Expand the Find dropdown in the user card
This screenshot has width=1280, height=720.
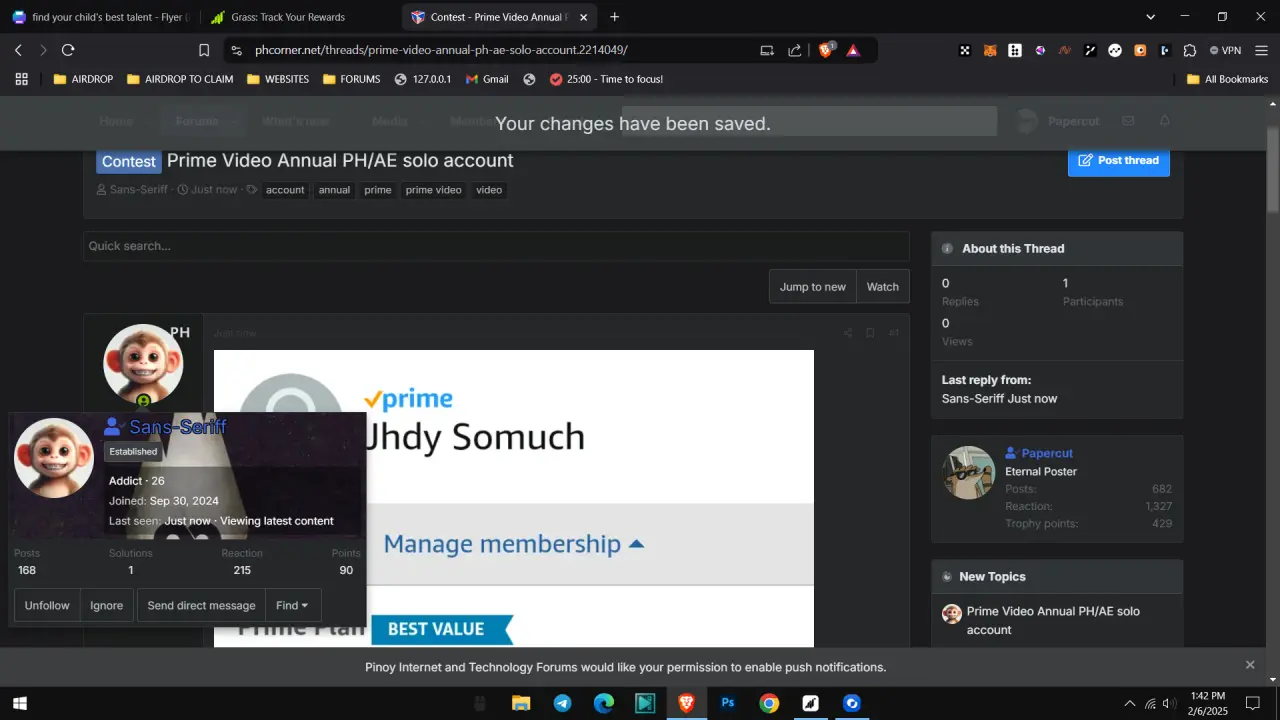pyautogui.click(x=293, y=605)
